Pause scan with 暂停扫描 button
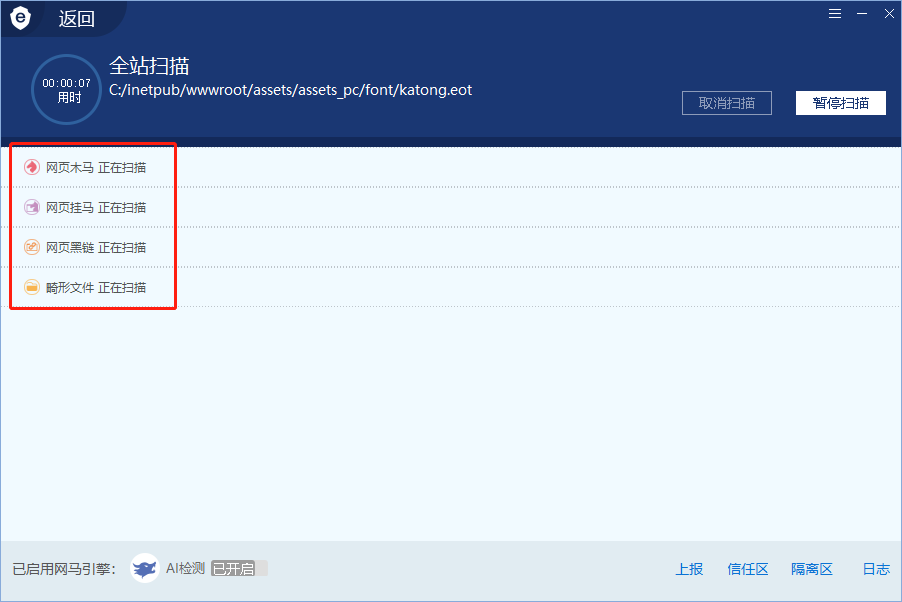 click(840, 103)
